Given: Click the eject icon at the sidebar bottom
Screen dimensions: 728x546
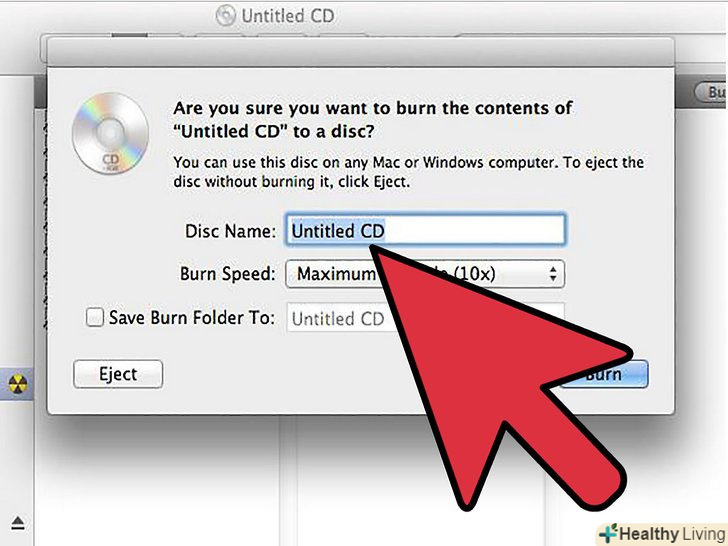Looking at the screenshot, I should coord(18,522).
